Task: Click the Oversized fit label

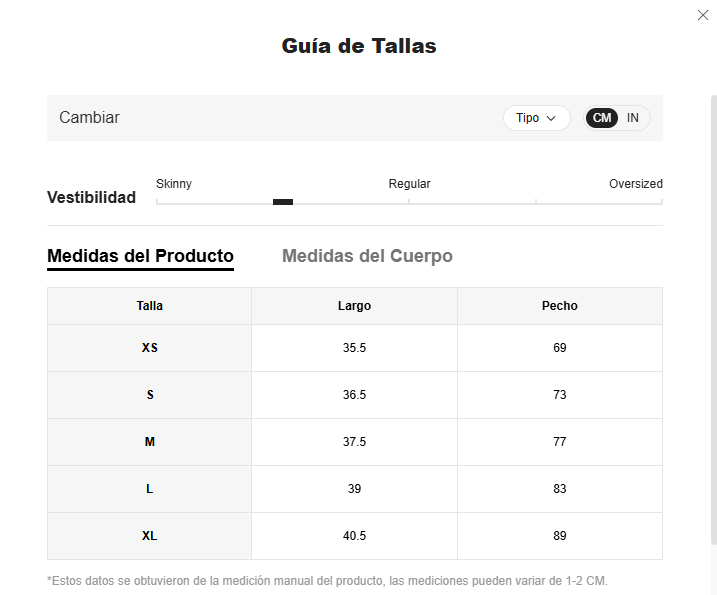Action: coord(636,184)
